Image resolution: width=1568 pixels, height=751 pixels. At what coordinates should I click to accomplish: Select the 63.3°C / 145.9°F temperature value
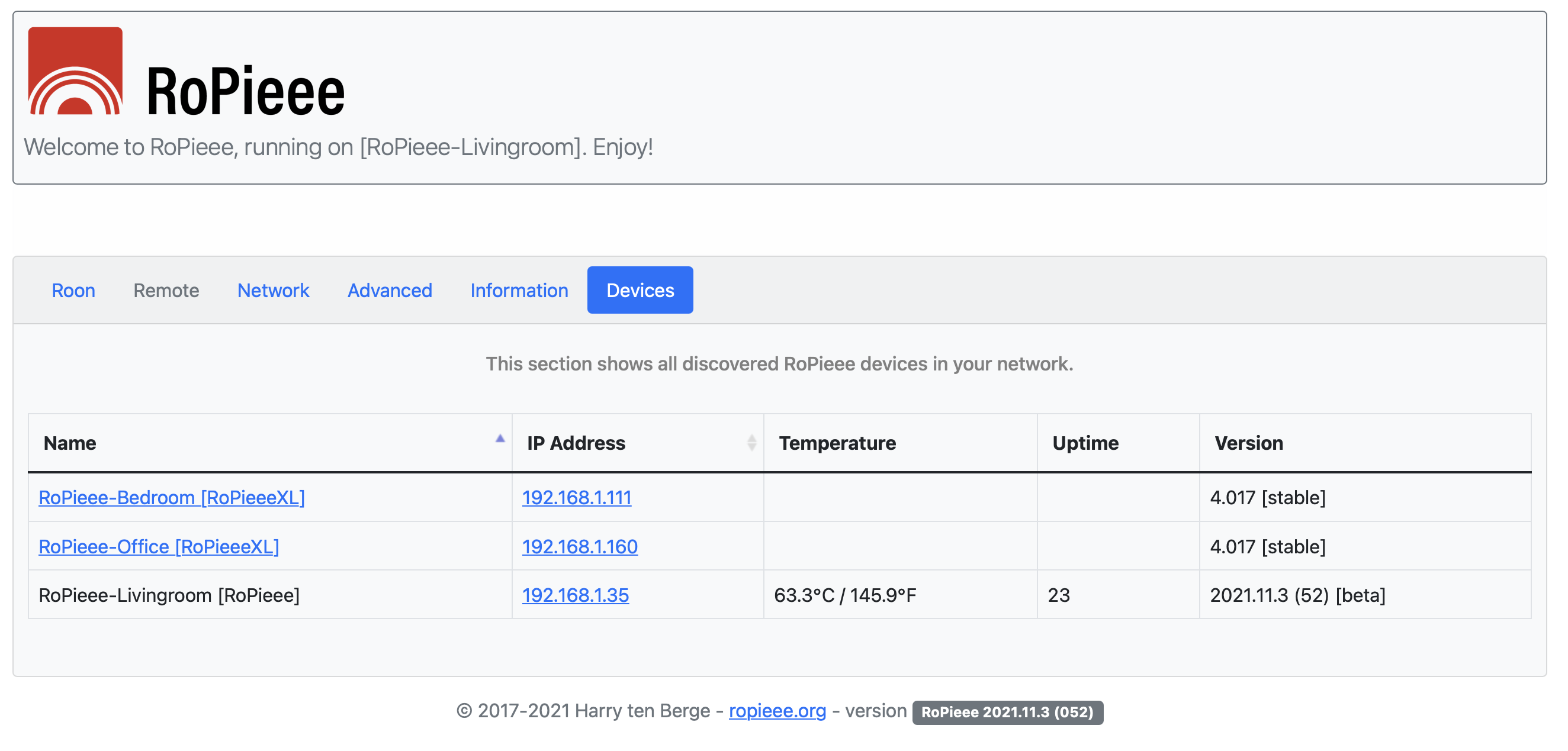845,595
